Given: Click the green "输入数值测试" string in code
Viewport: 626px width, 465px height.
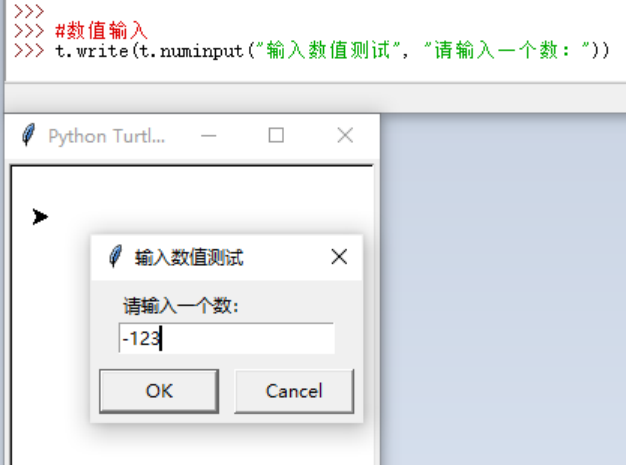Looking at the screenshot, I should pyautogui.click(x=328, y=50).
